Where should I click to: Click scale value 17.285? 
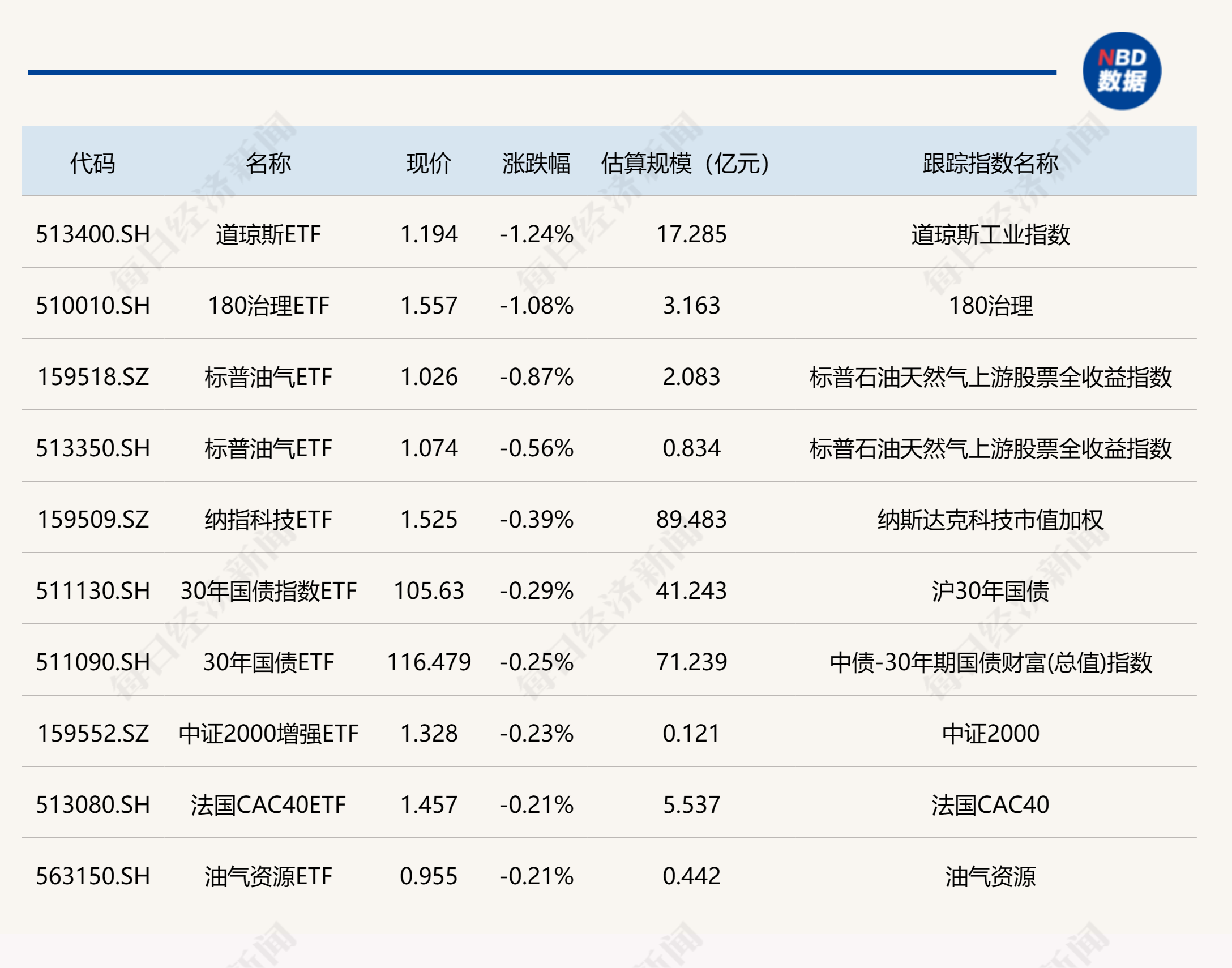tap(691, 234)
